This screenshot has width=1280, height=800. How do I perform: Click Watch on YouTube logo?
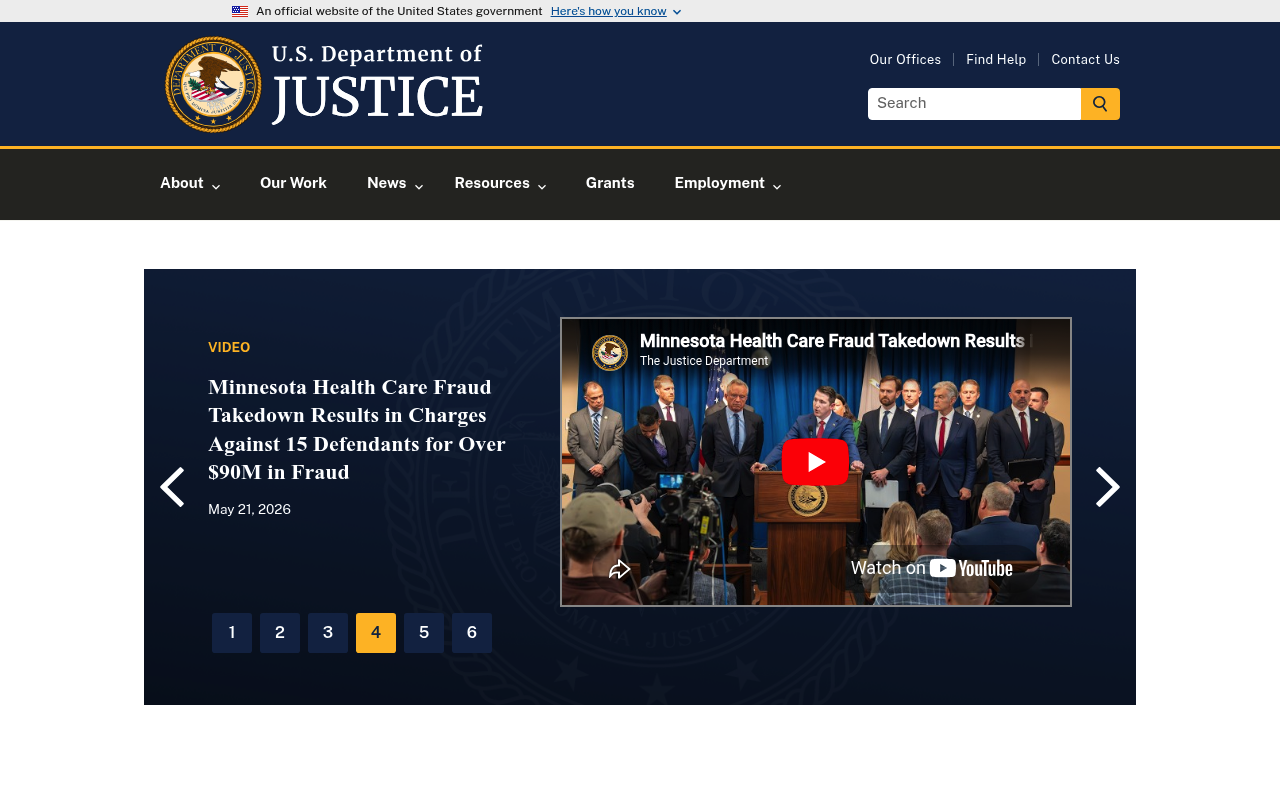931,568
